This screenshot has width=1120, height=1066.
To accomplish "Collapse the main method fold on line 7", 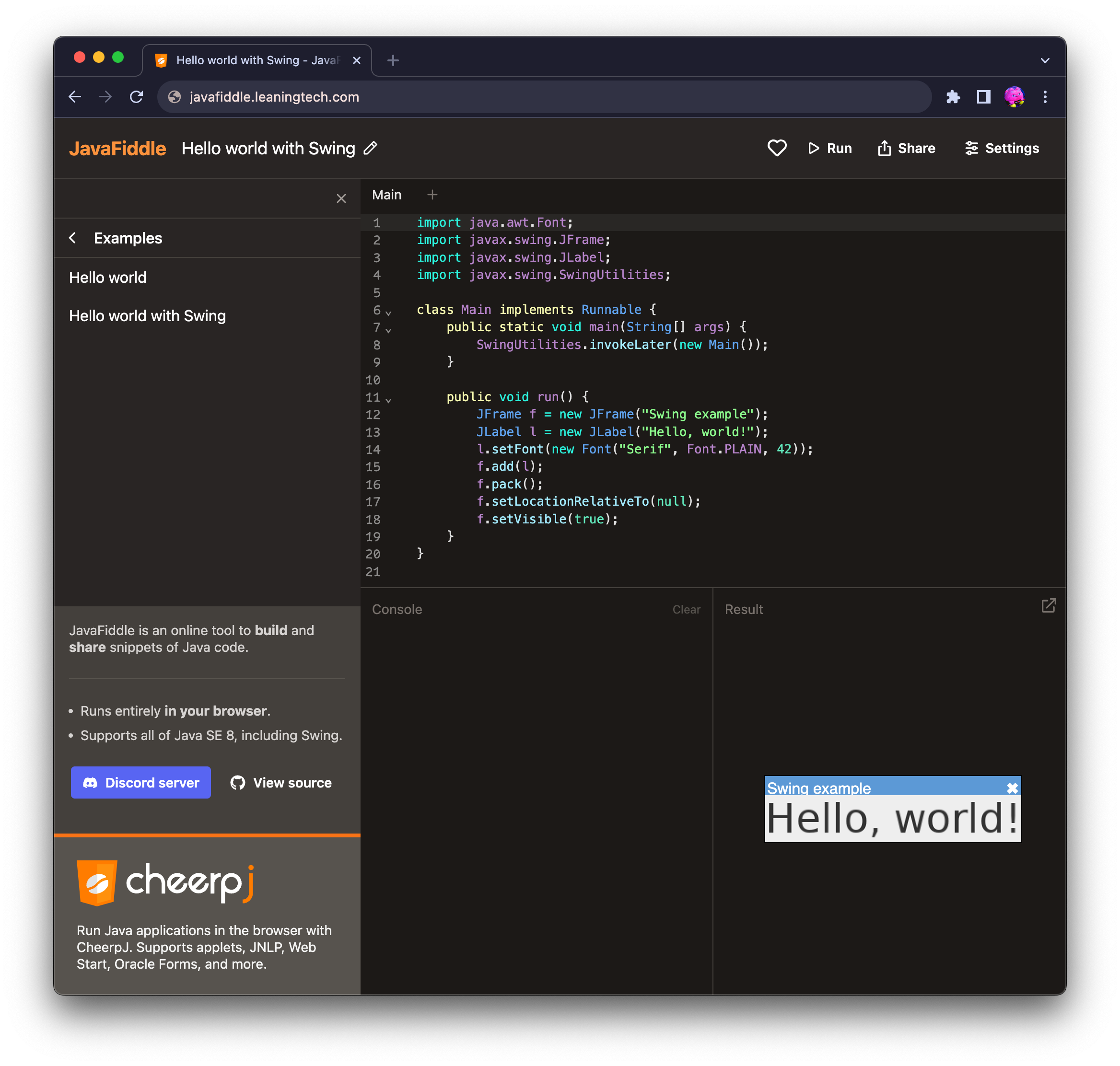I will click(388, 330).
